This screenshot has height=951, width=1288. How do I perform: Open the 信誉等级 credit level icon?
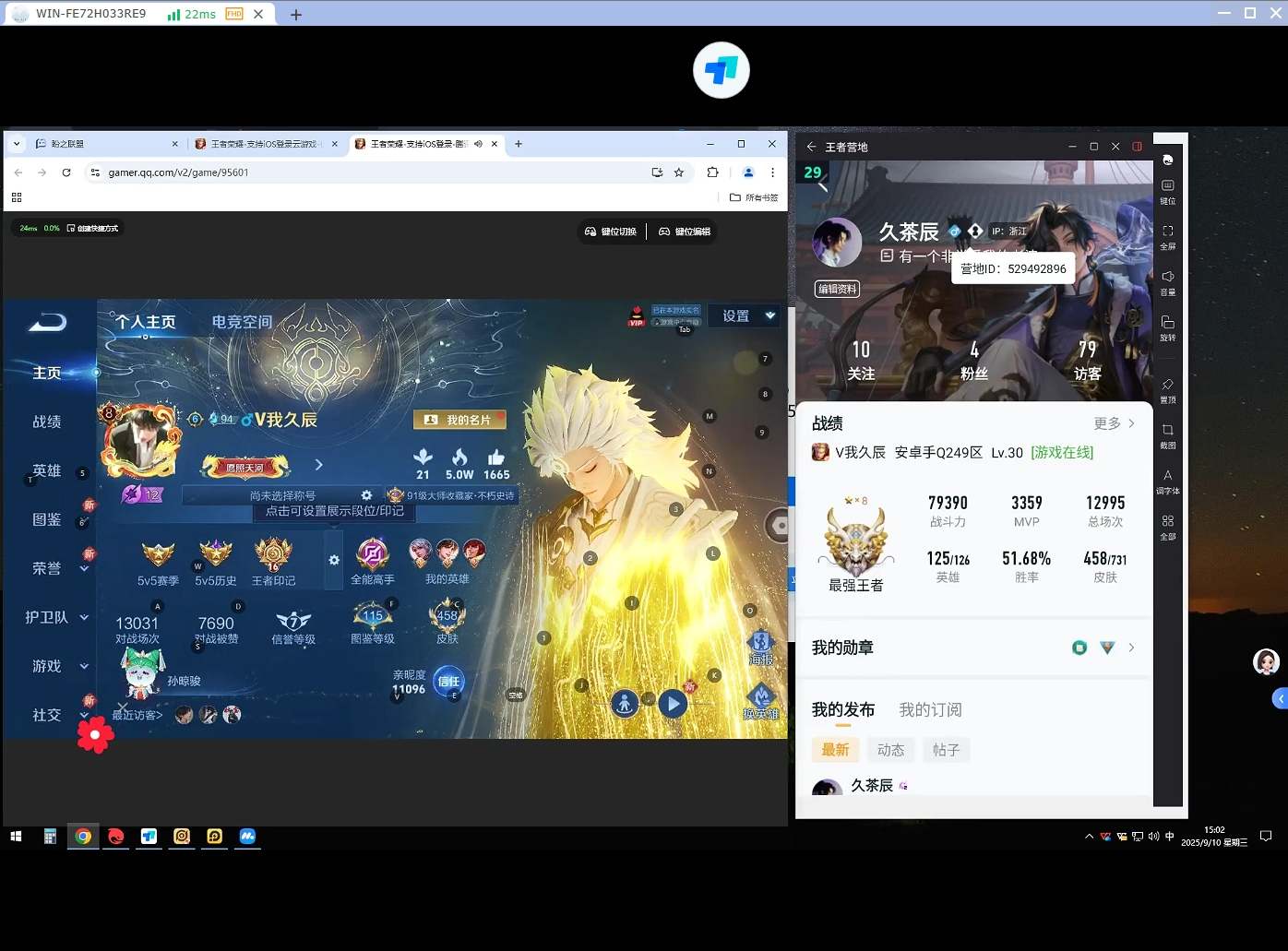(x=293, y=626)
